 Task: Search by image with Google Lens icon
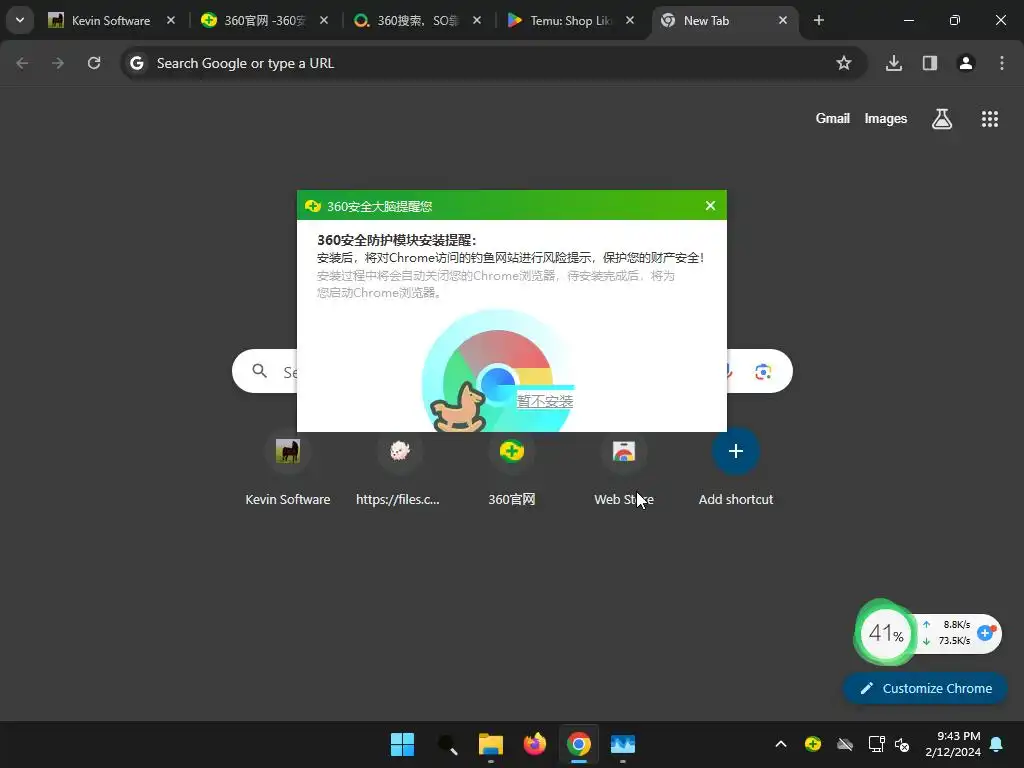(x=763, y=372)
